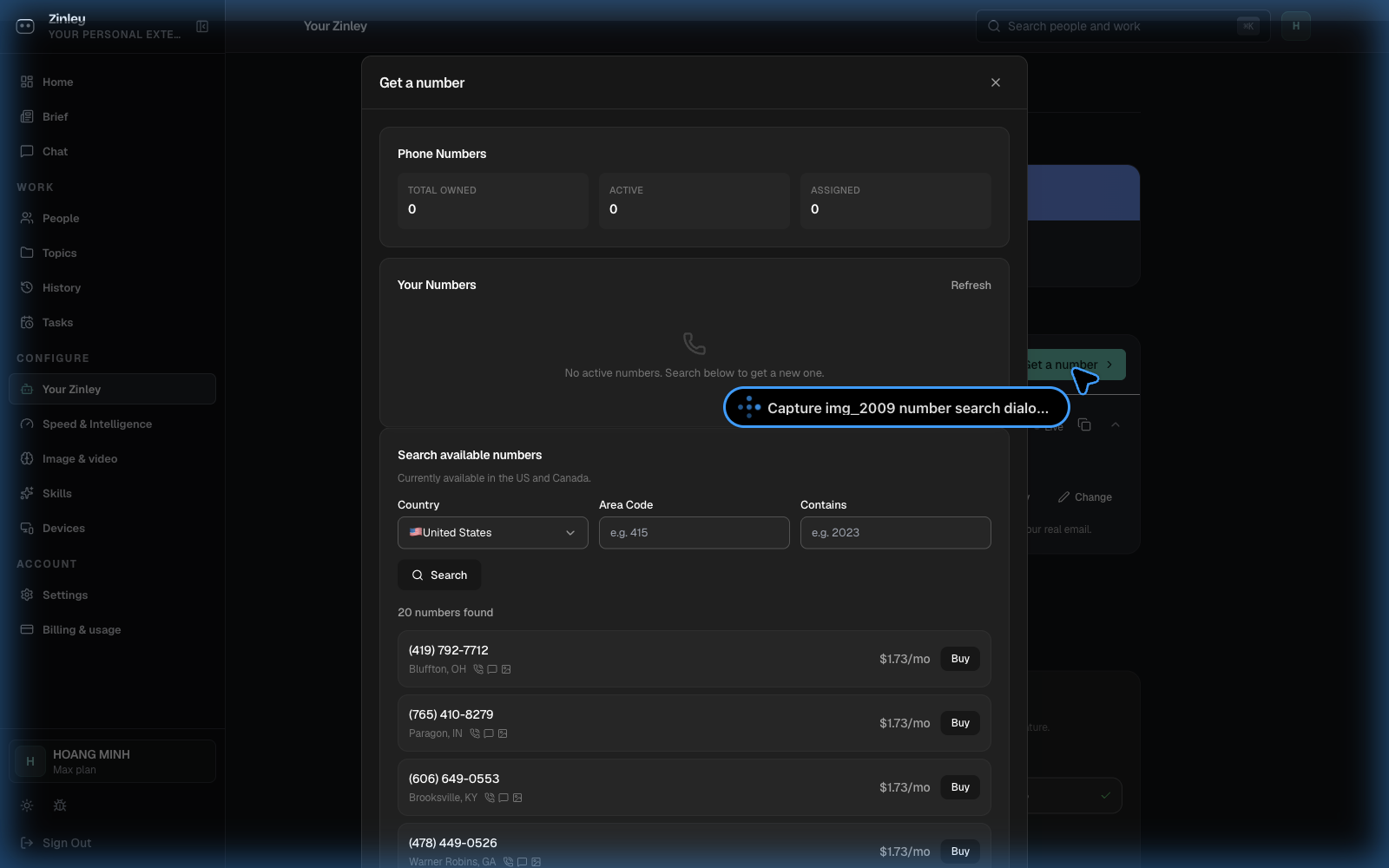Click Get a number button behind dialog
The image size is (1389, 868).
1076,365
